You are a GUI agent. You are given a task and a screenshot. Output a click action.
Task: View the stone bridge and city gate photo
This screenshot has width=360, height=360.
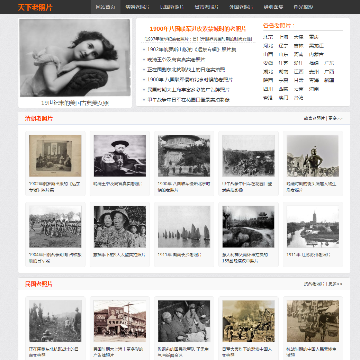point(248,227)
